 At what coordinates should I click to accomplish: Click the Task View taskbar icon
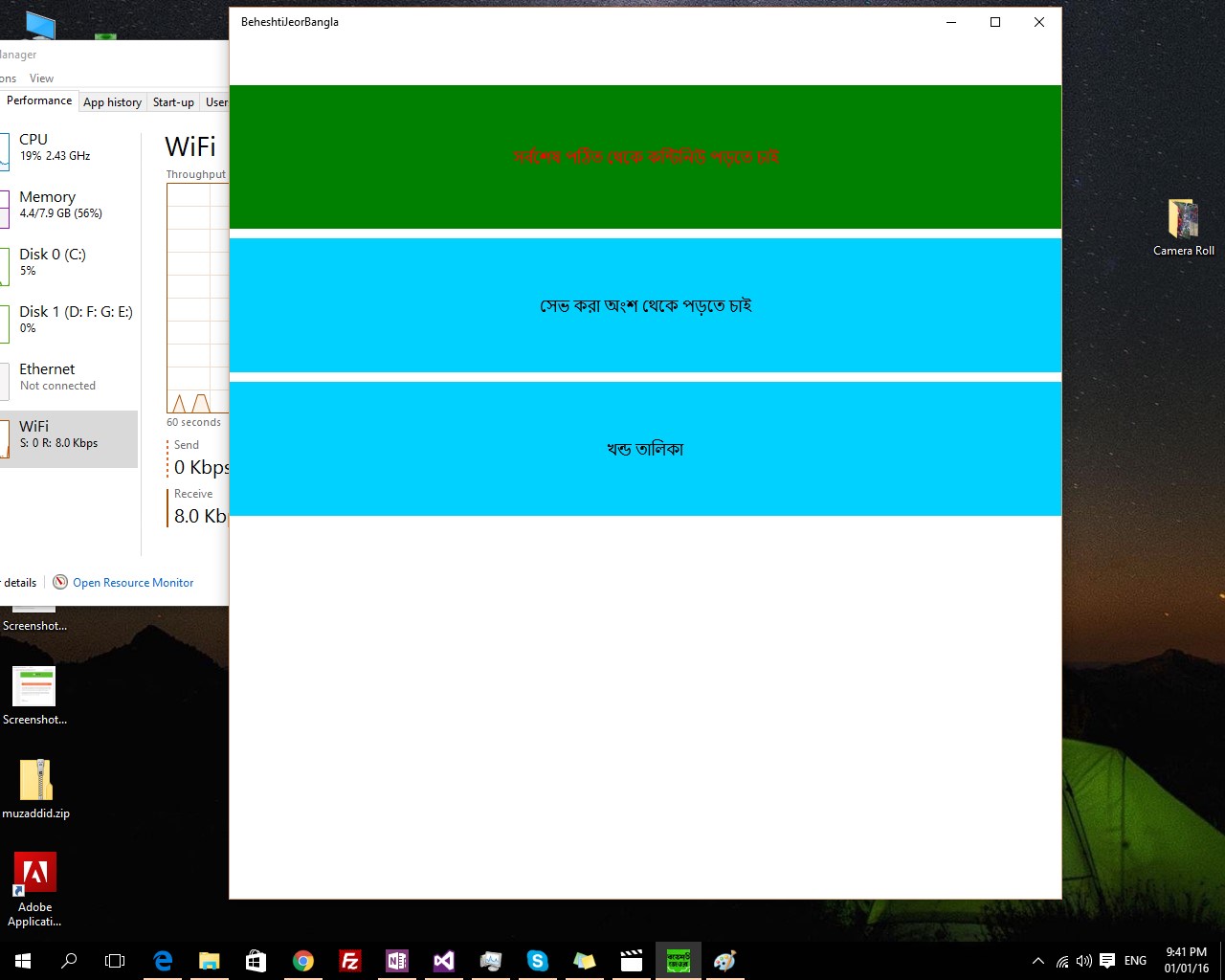pos(115,961)
